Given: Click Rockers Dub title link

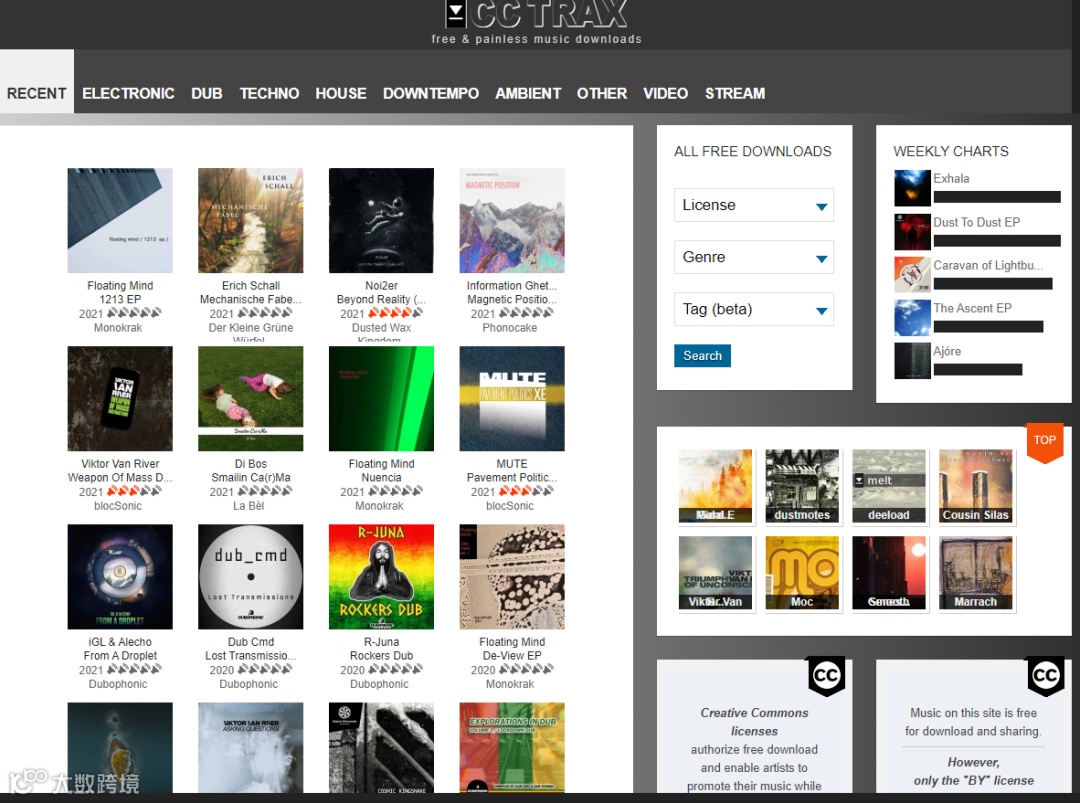Looking at the screenshot, I should [381, 656].
